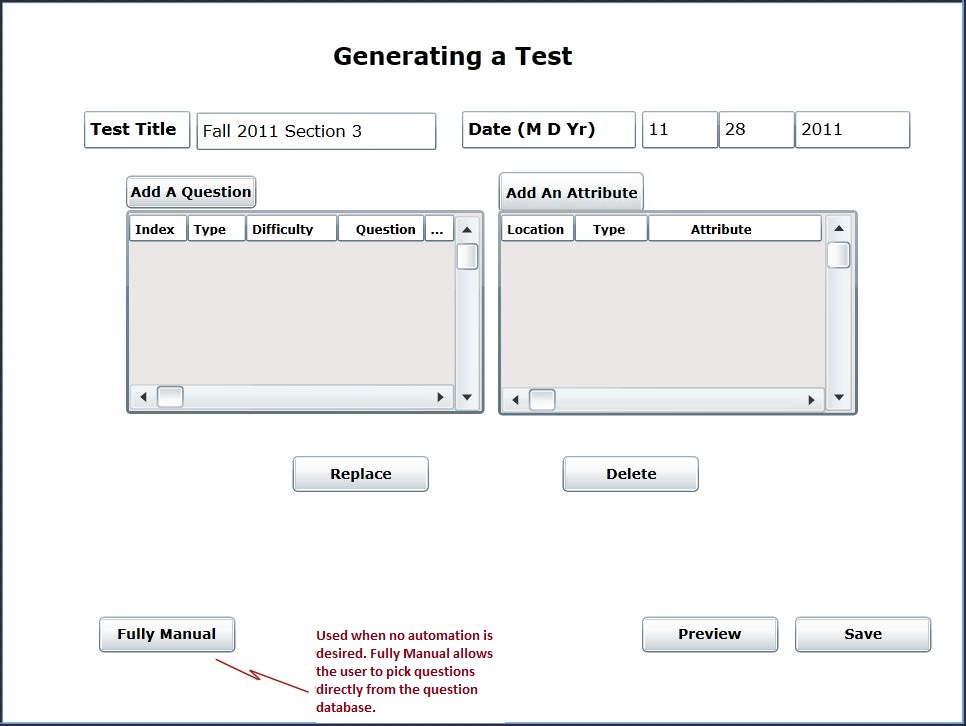Click the Add A Question button

pyautogui.click(x=190, y=192)
